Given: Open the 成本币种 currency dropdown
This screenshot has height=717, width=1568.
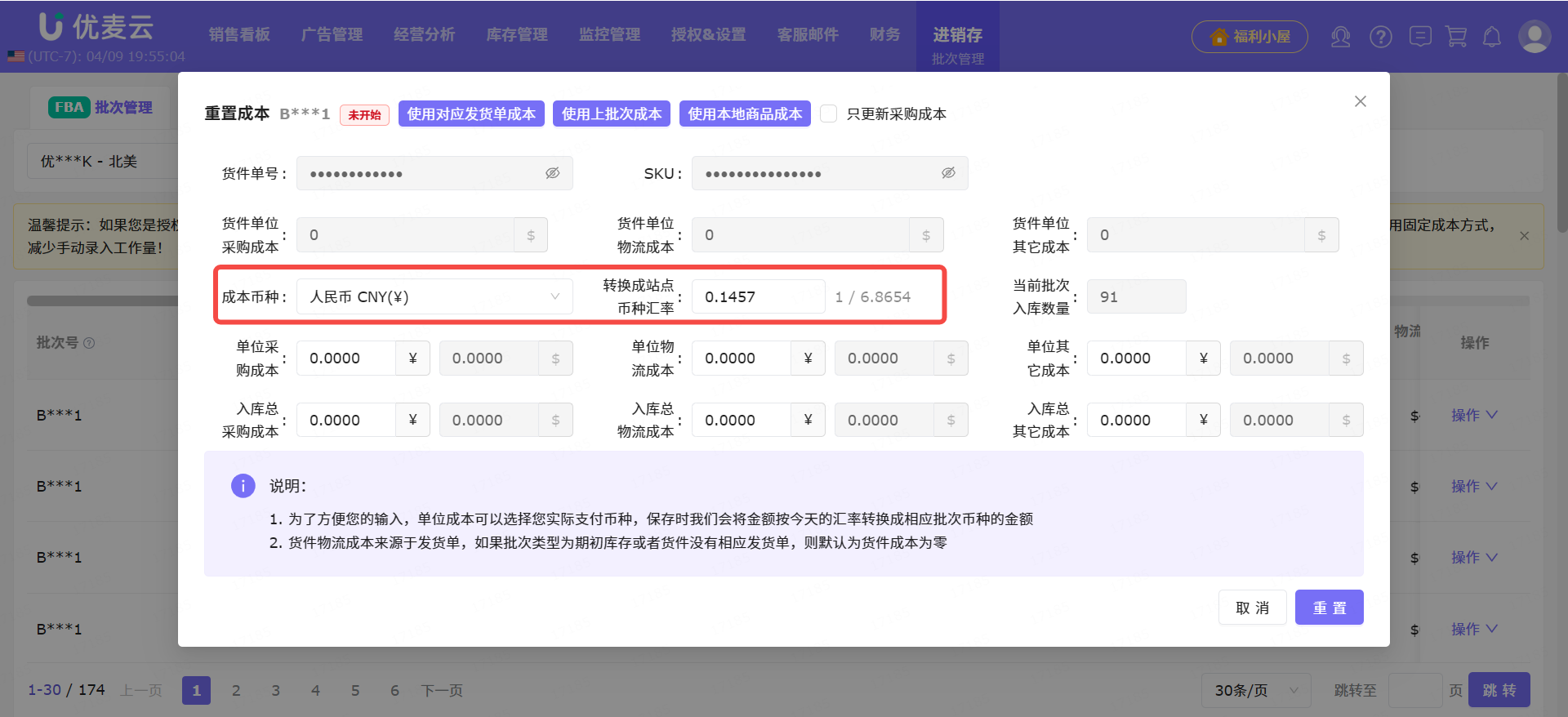Looking at the screenshot, I should pyautogui.click(x=434, y=296).
